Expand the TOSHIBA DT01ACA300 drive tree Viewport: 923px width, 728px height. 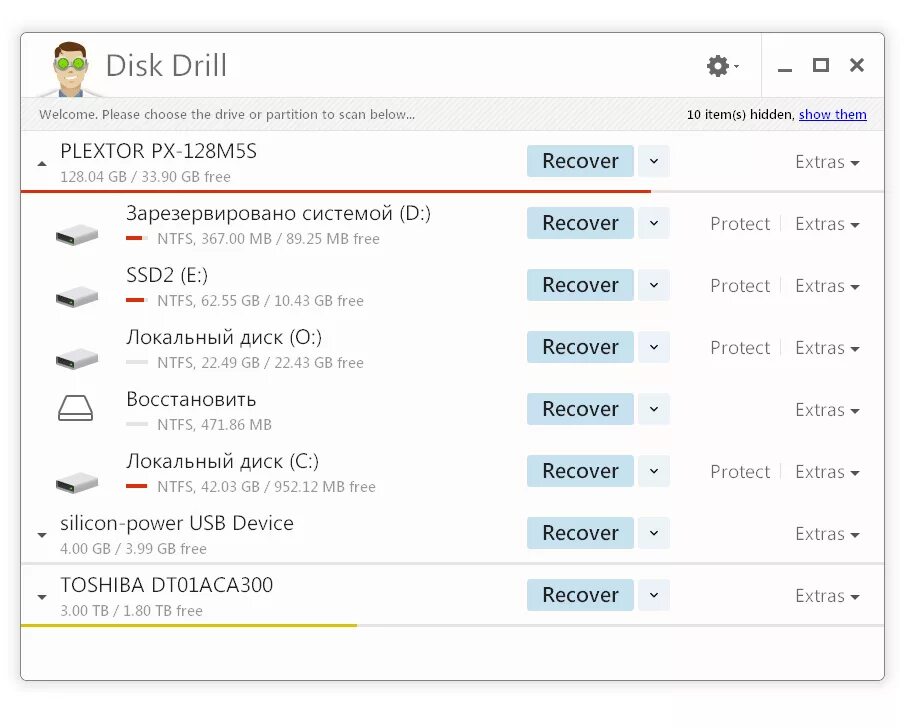click(x=42, y=597)
